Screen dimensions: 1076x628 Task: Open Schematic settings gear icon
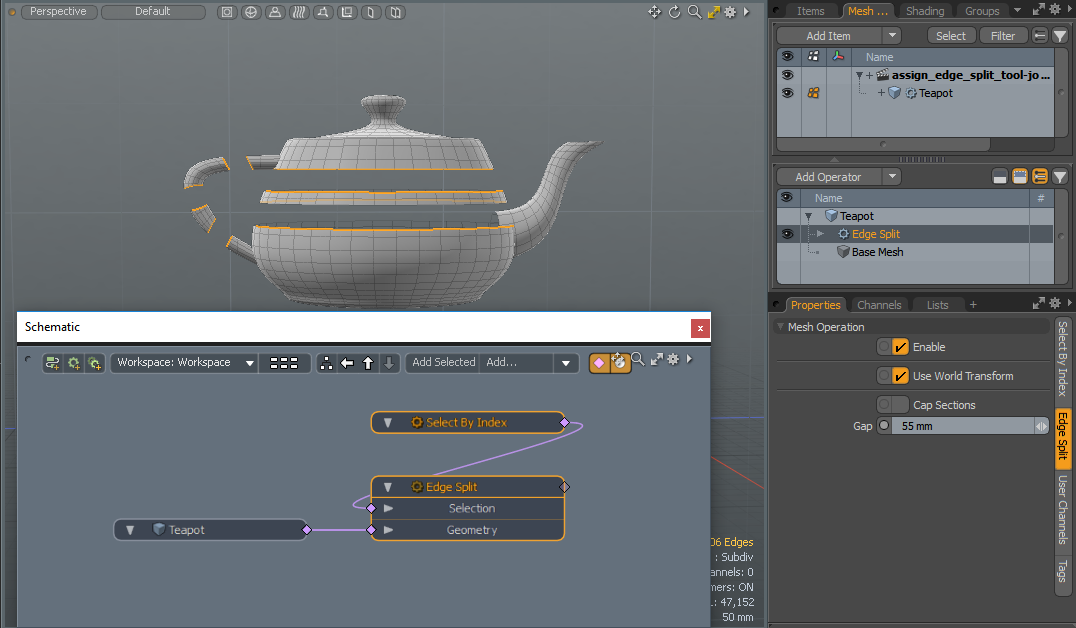673,360
